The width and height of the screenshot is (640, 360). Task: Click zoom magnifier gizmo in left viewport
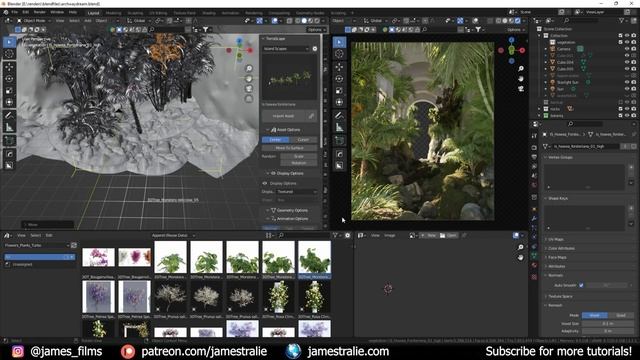(x=249, y=68)
